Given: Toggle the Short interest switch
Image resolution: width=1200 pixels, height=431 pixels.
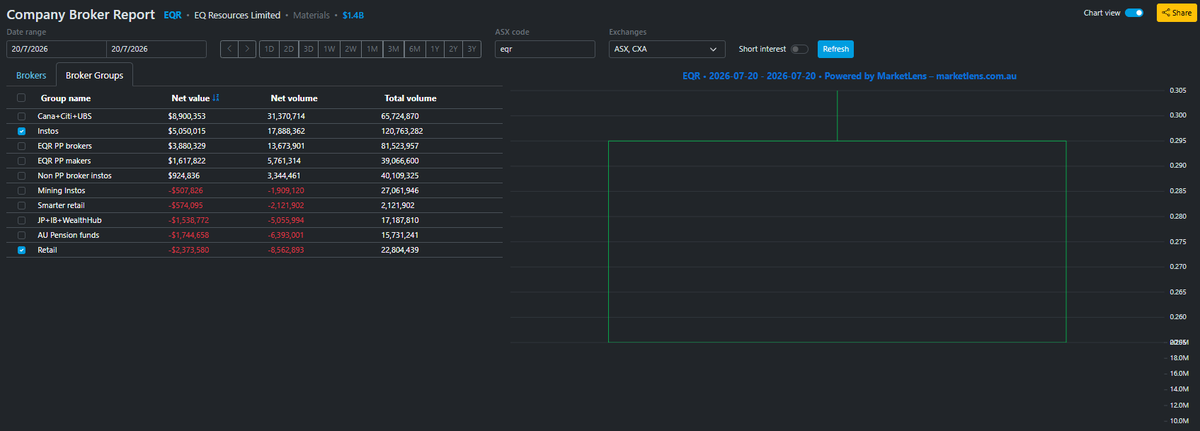Looking at the screenshot, I should pos(799,48).
